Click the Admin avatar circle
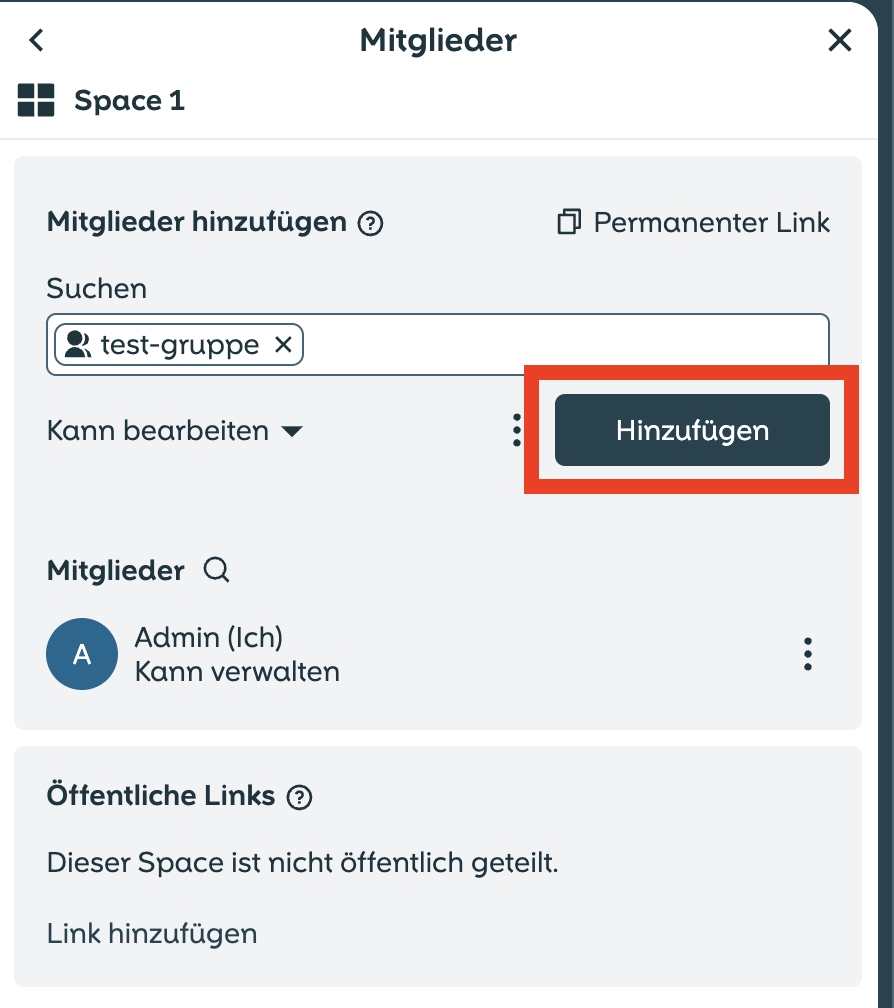The width and height of the screenshot is (894, 1008). [82, 654]
